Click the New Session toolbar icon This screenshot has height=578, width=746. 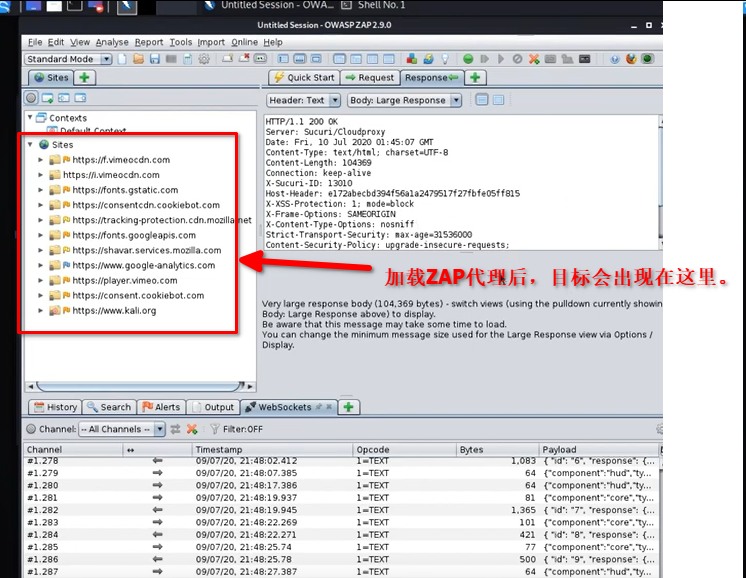click(123, 59)
